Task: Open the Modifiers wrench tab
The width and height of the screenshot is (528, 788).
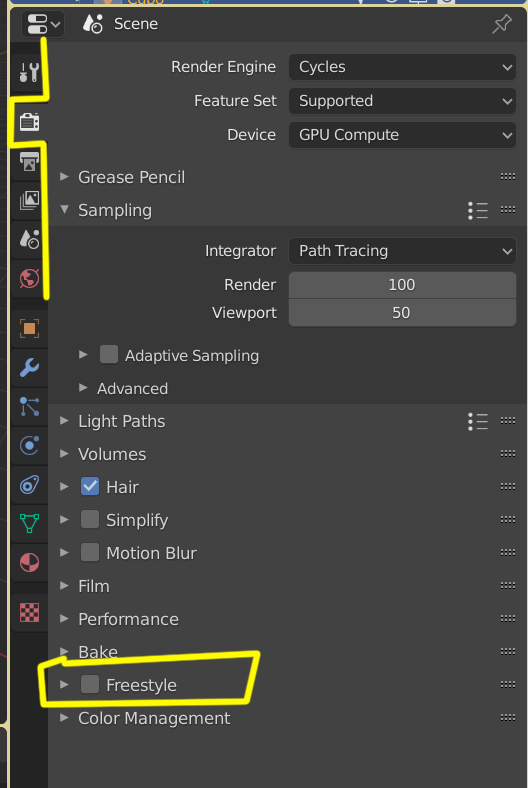Action: (29, 367)
